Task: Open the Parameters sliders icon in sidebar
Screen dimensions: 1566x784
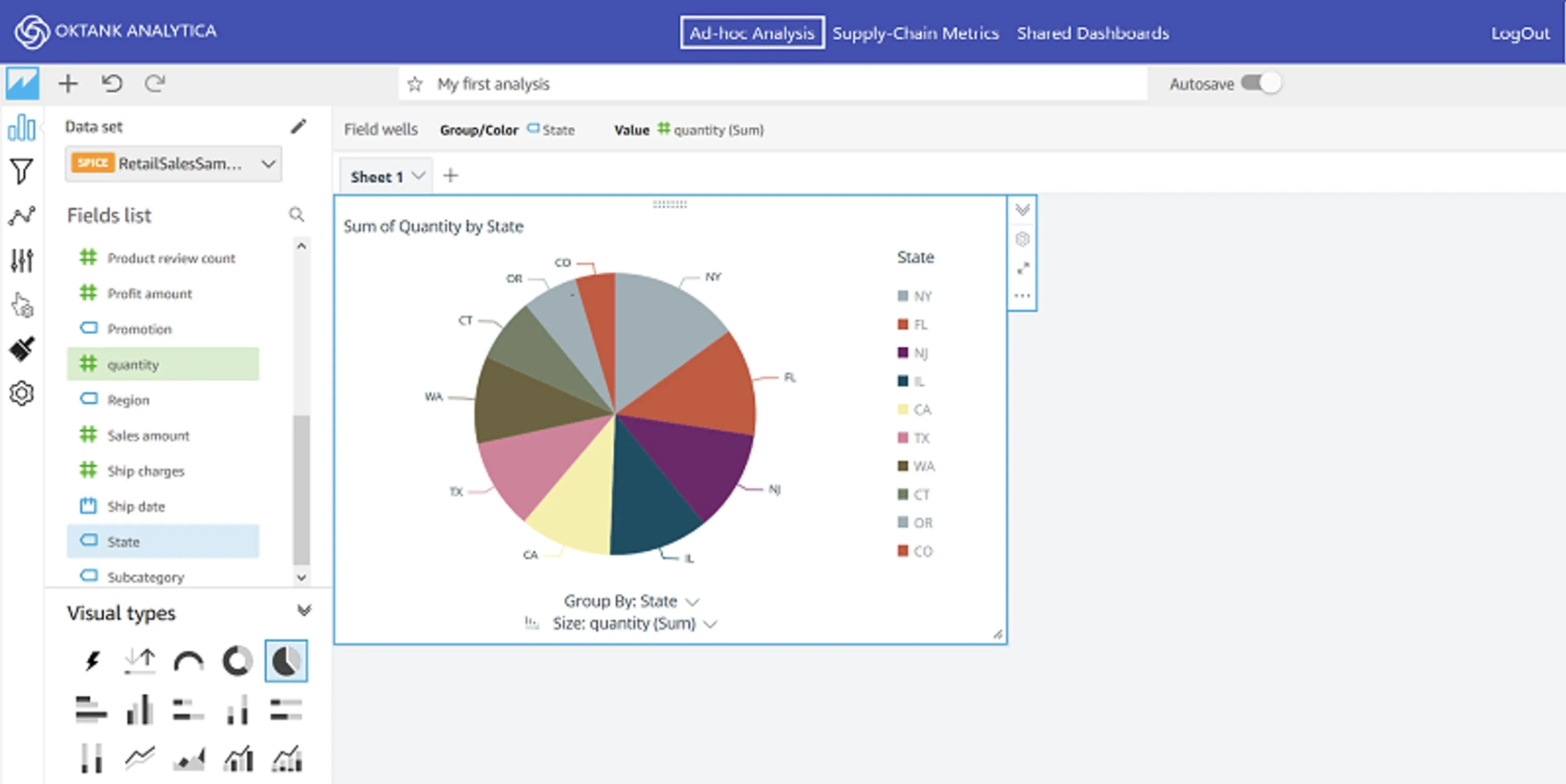Action: pos(22,260)
